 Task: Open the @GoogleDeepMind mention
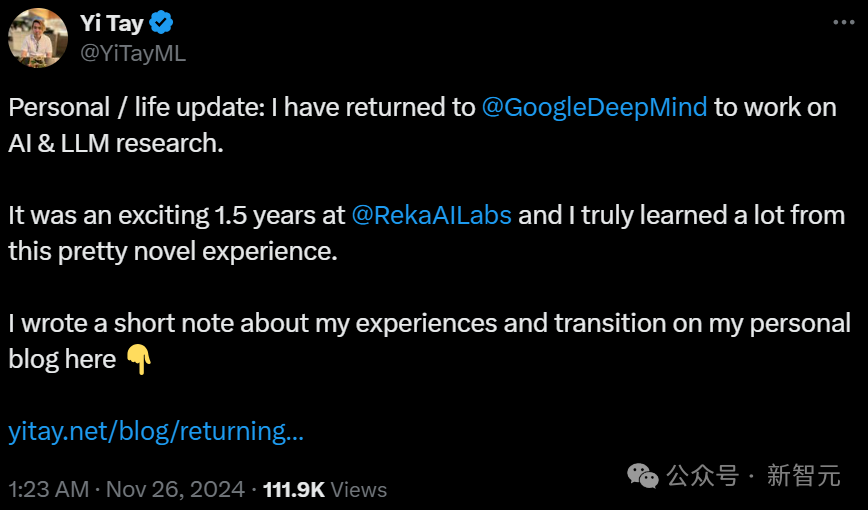(x=594, y=108)
